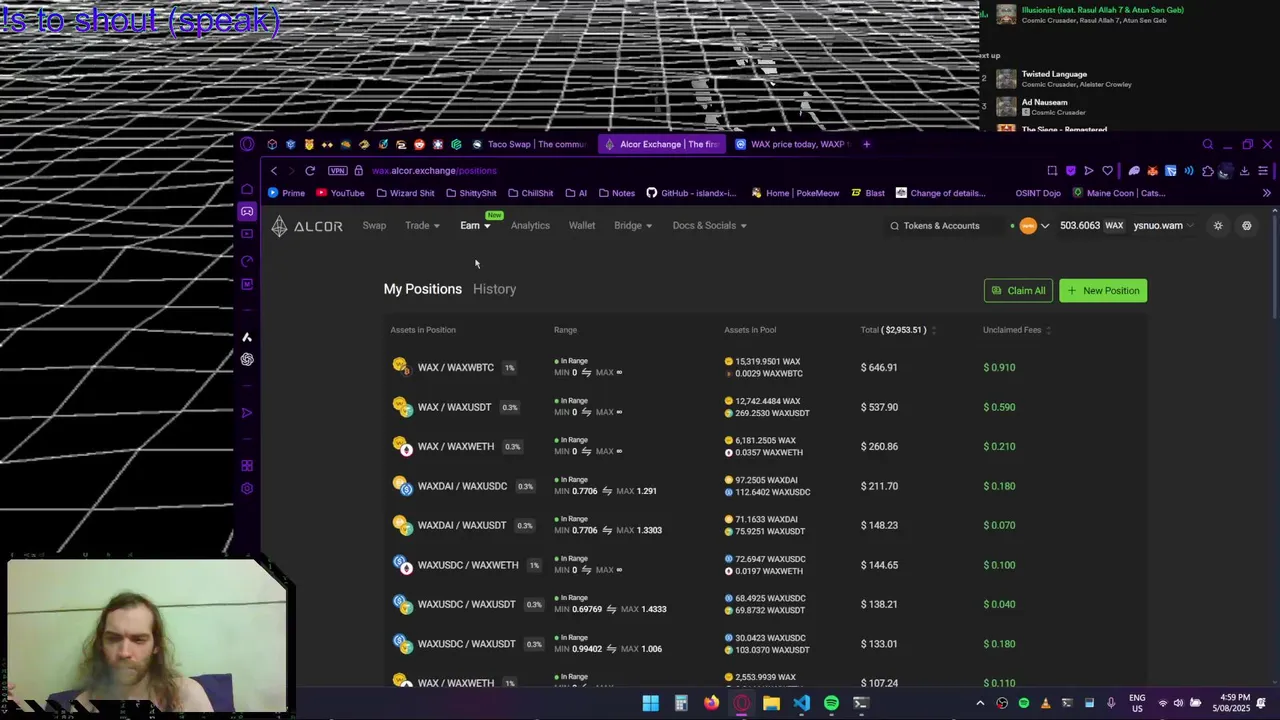Open the Aria AI sidebar icon
1280x720 pixels.
pos(247,337)
